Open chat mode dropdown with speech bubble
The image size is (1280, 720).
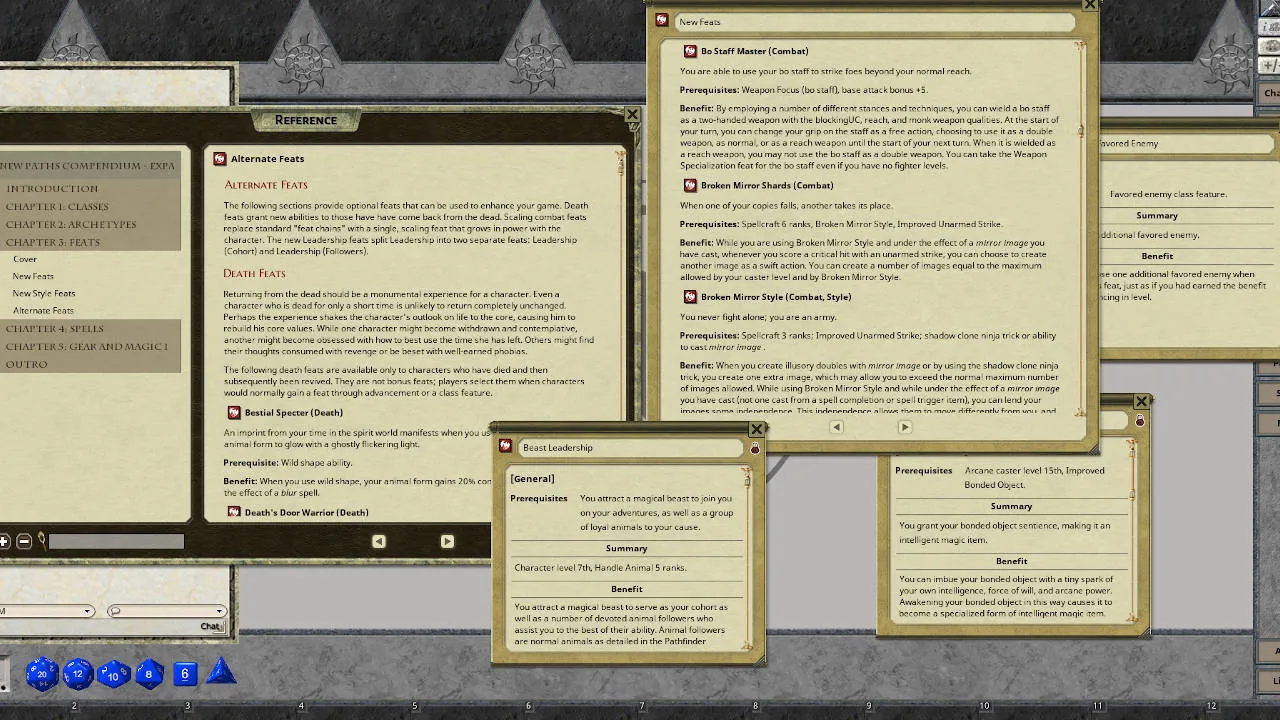[165, 611]
